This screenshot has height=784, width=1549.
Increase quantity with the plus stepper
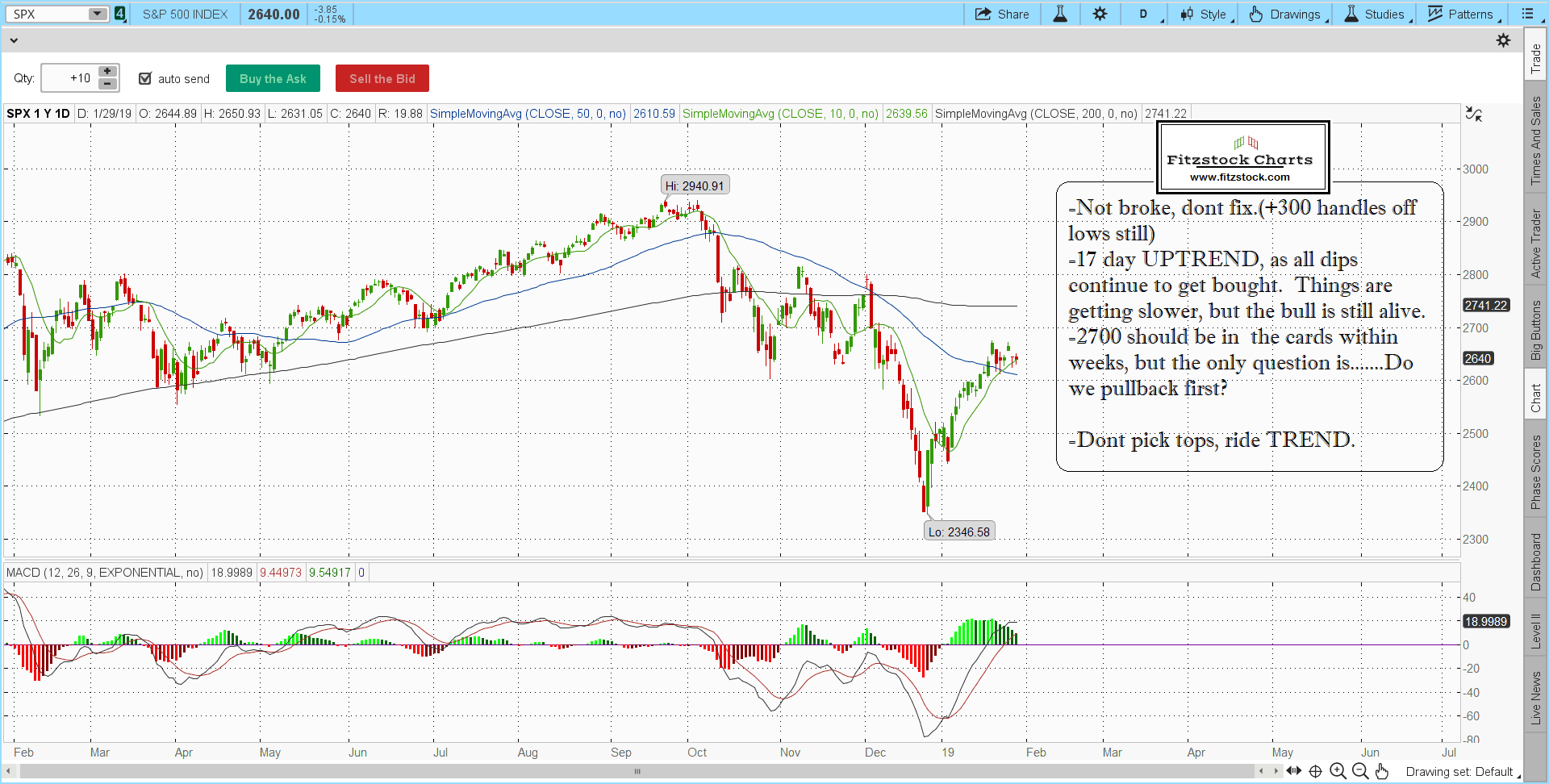click(x=107, y=72)
